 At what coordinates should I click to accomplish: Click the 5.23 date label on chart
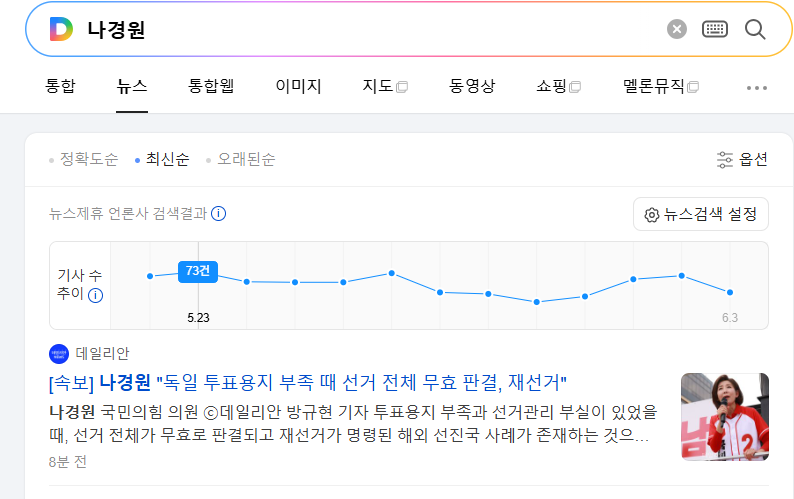pos(198,318)
